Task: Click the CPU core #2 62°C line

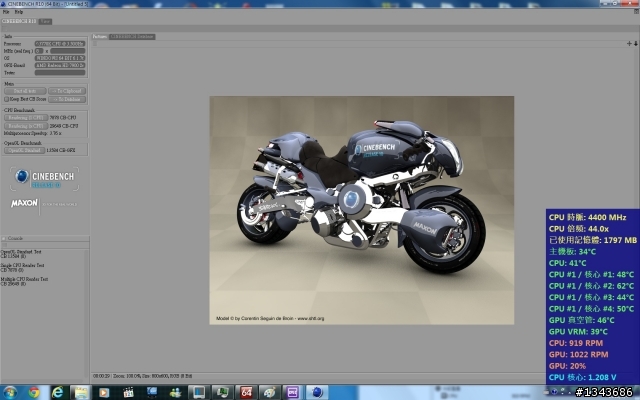Action: [591, 286]
